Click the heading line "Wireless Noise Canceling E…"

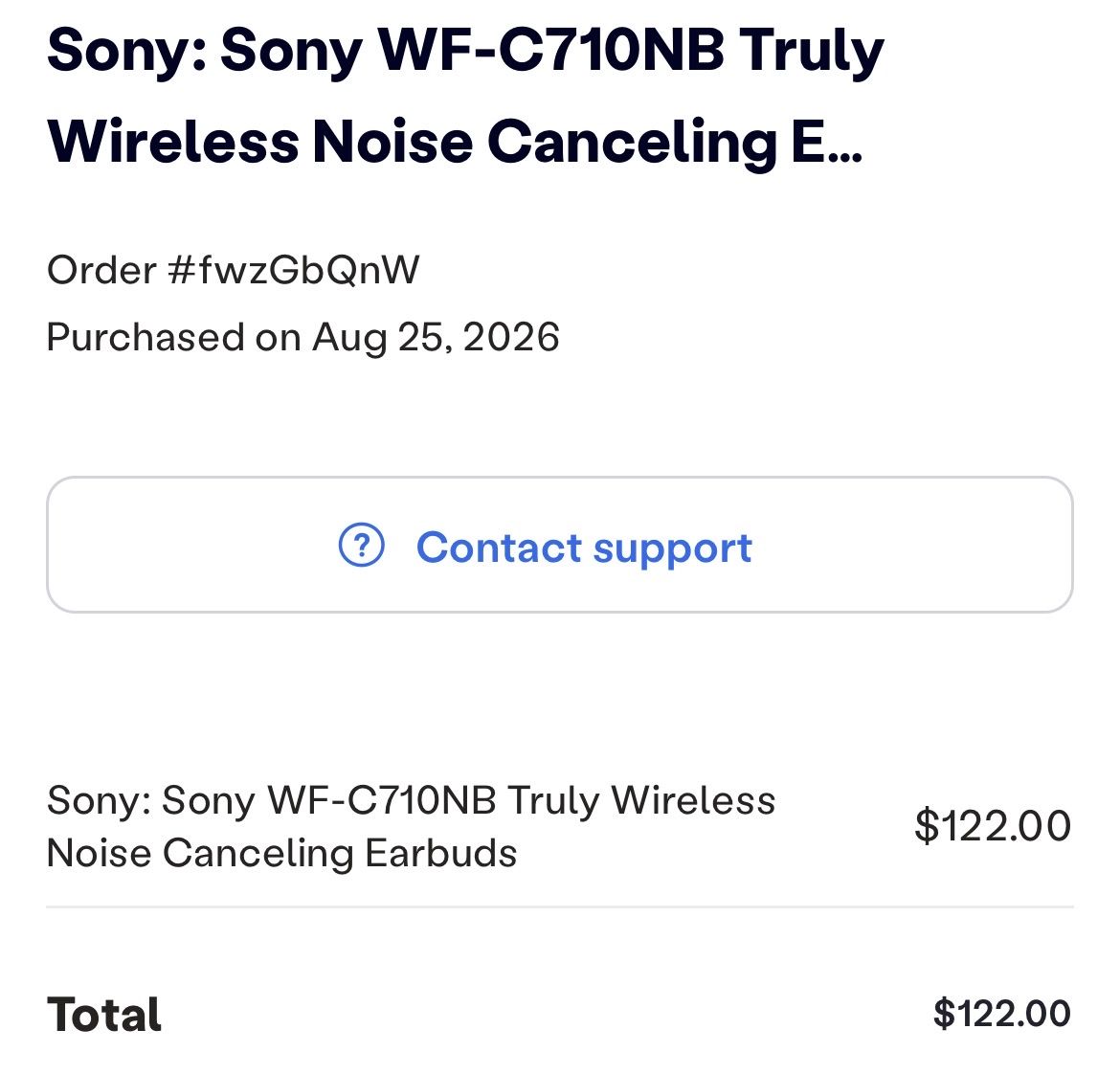point(455,142)
